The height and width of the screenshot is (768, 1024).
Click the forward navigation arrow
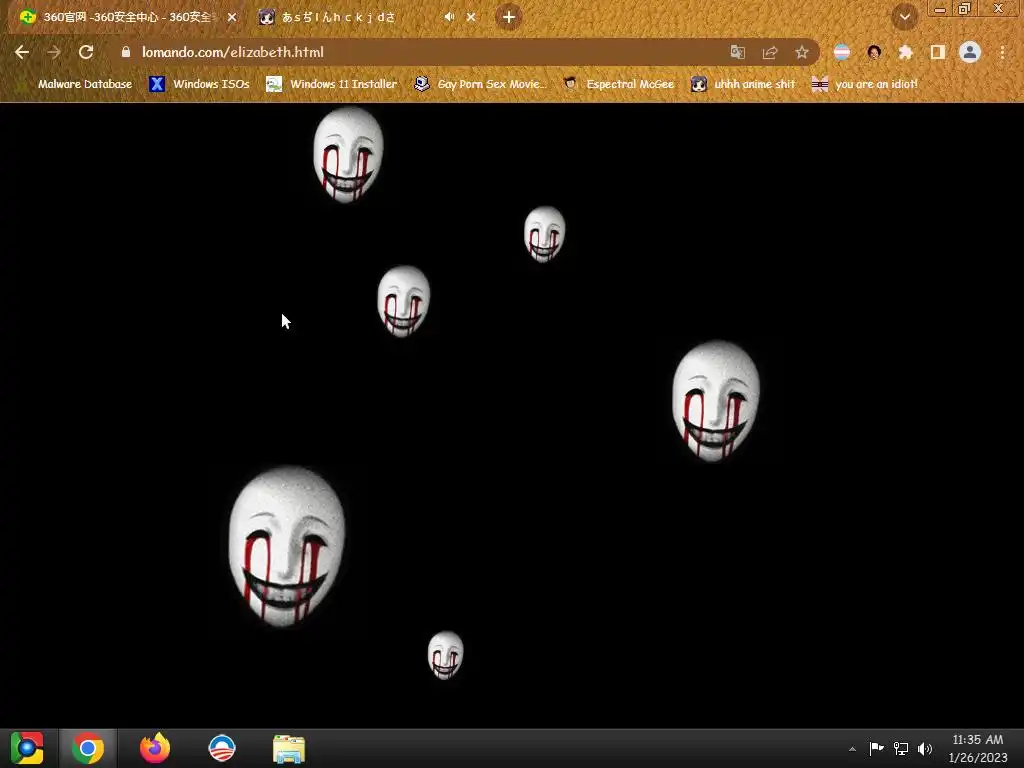click(x=54, y=52)
